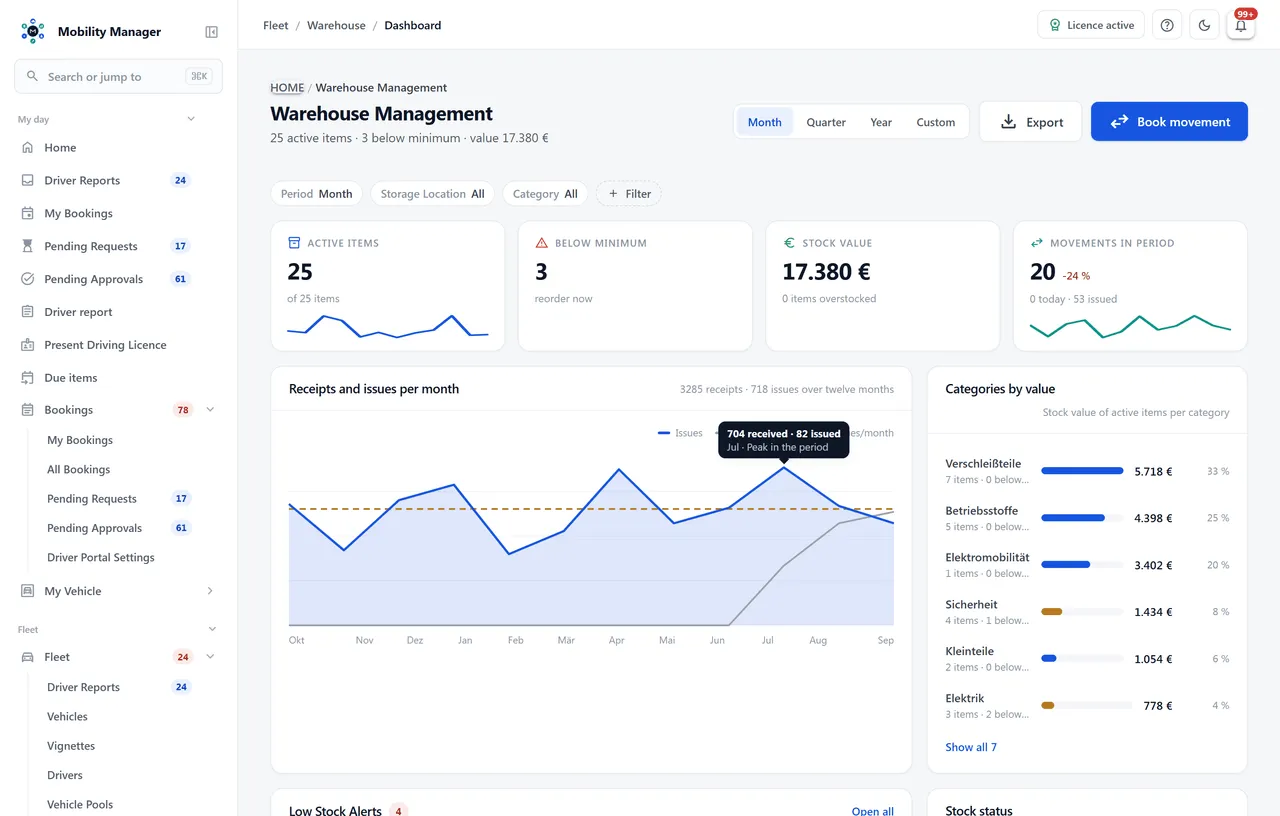Open notifications bell icon

coord(1241,25)
